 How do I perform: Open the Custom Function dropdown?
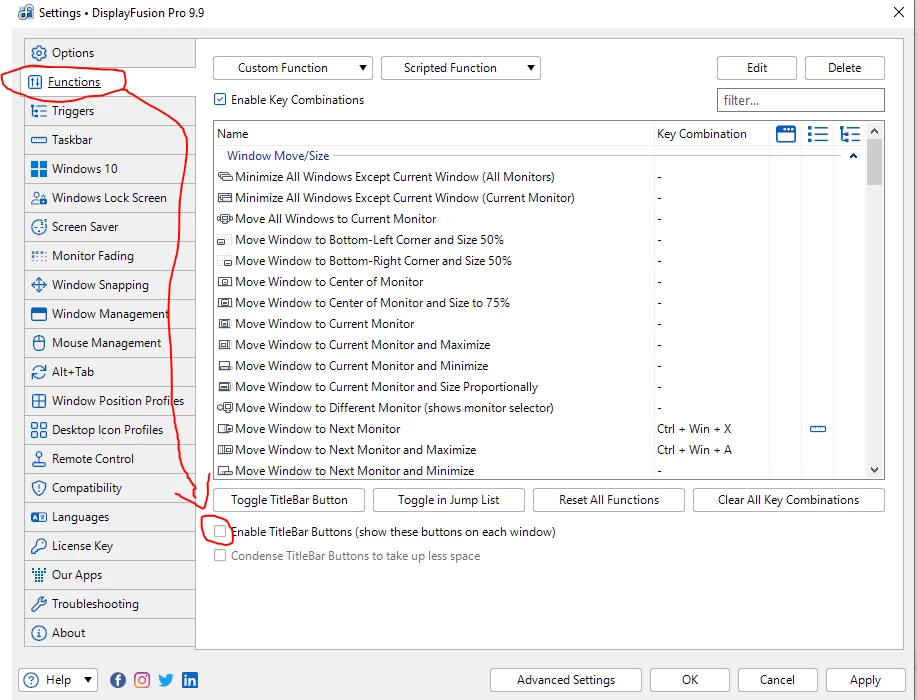(x=293, y=68)
